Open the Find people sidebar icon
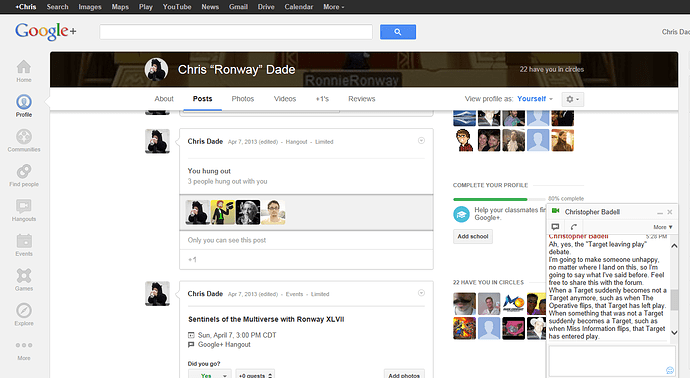The image size is (690, 378). [x=24, y=175]
